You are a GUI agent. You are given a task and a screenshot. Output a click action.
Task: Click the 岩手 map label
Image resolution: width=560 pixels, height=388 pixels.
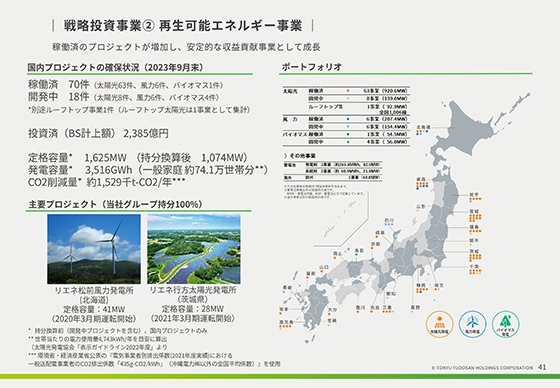[474, 195]
